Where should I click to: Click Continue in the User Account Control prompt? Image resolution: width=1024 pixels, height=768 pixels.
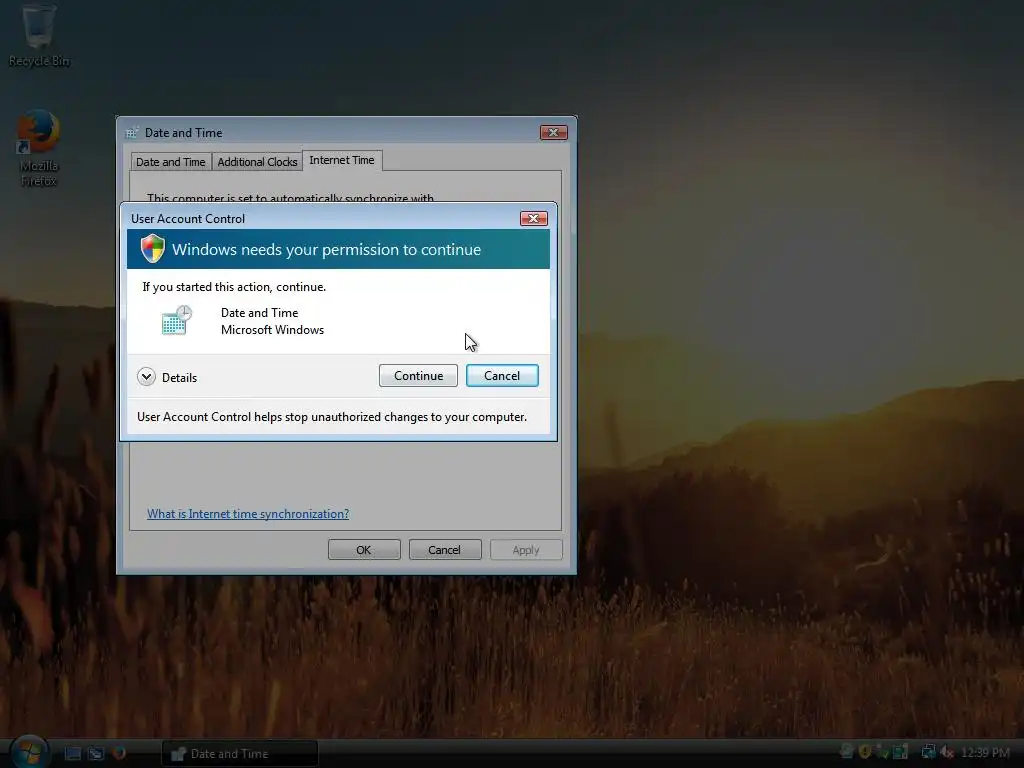coord(418,376)
